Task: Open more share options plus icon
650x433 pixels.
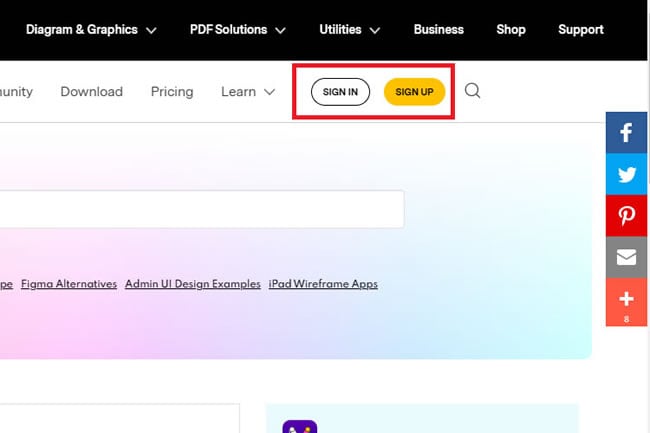Action: pyautogui.click(x=627, y=300)
